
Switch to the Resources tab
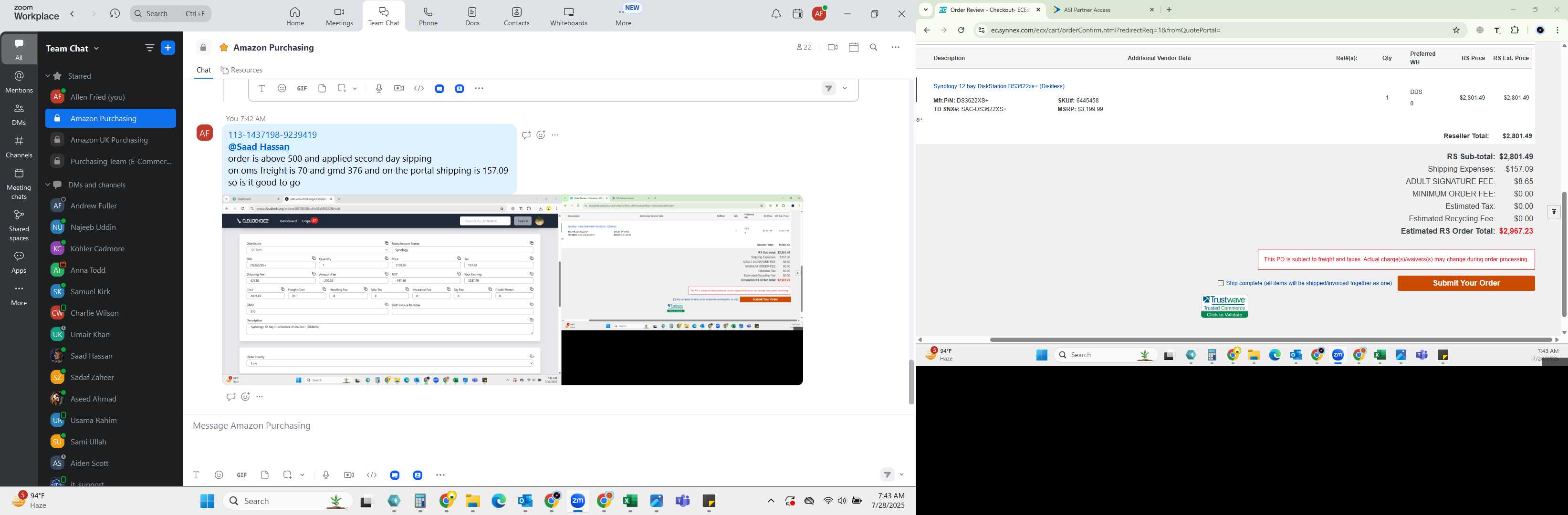coord(241,70)
